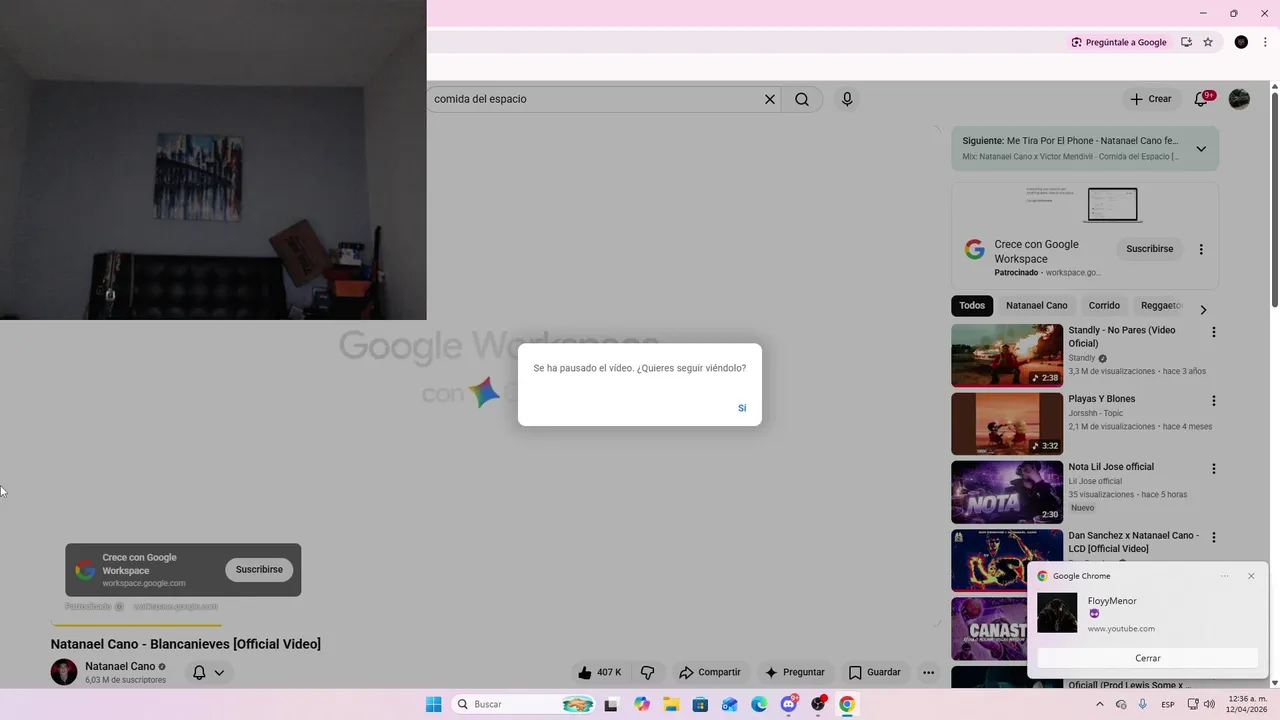Select the Reggaeton filter chip
The width and height of the screenshot is (1280, 720).
click(x=1161, y=306)
